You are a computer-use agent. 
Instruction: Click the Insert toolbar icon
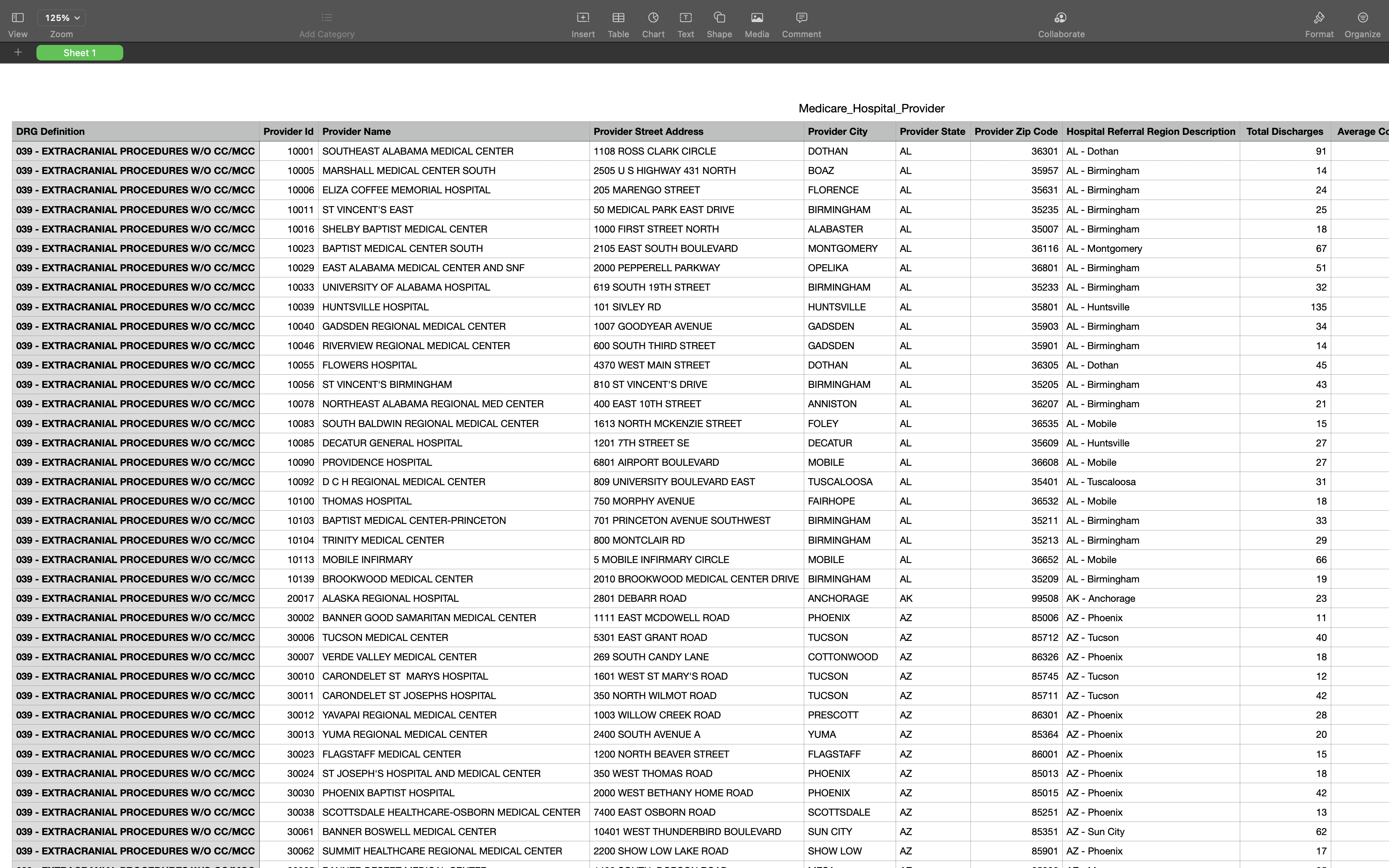coord(582,18)
